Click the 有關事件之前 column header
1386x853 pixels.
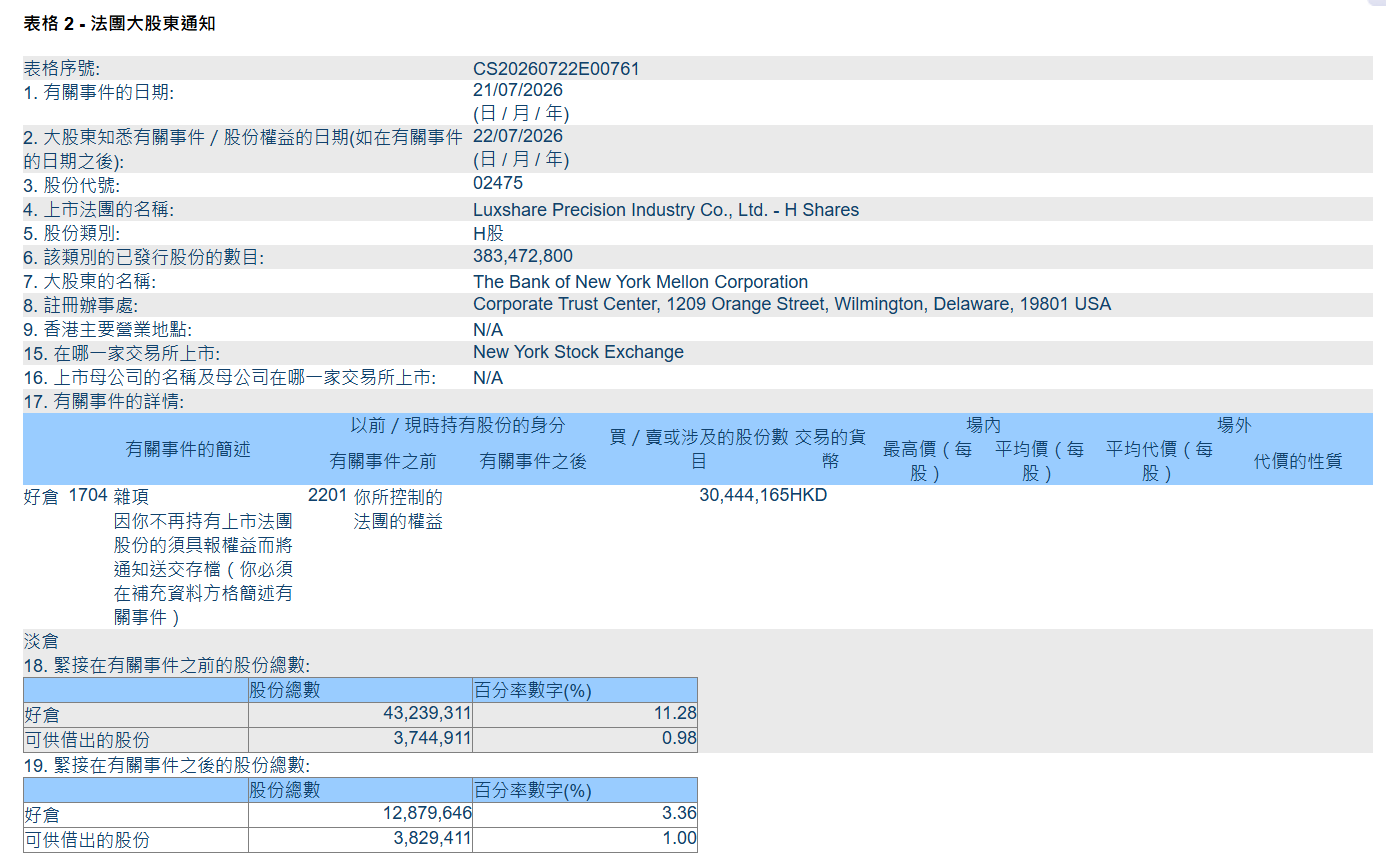[383, 461]
